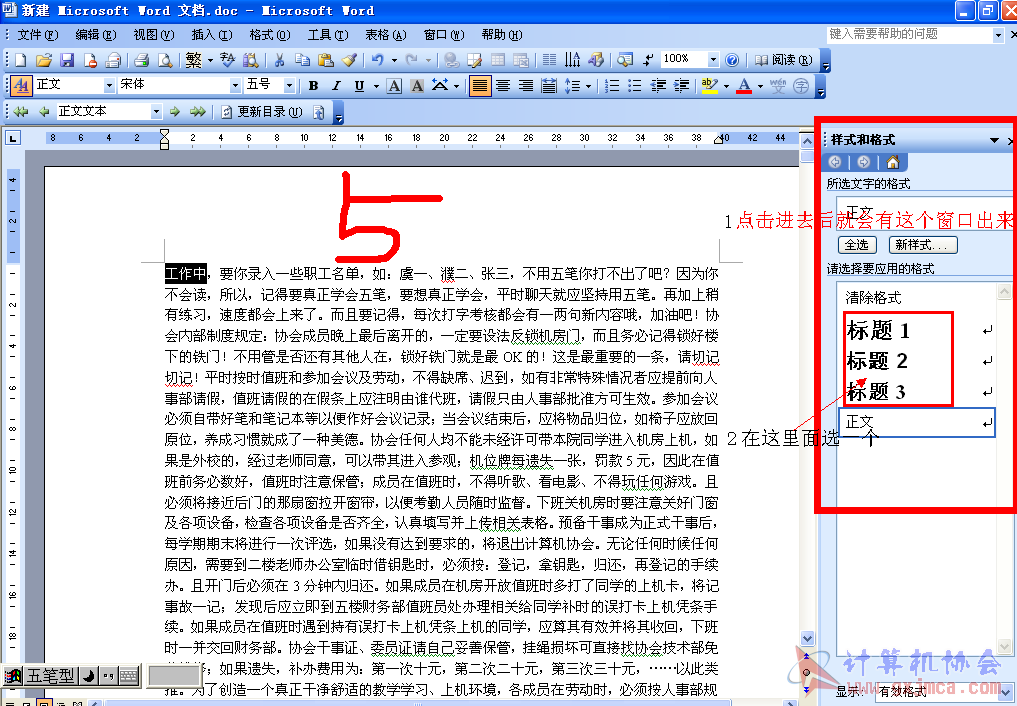Open the 编辑 menu
Screen dimensions: 1017x706
(95, 35)
